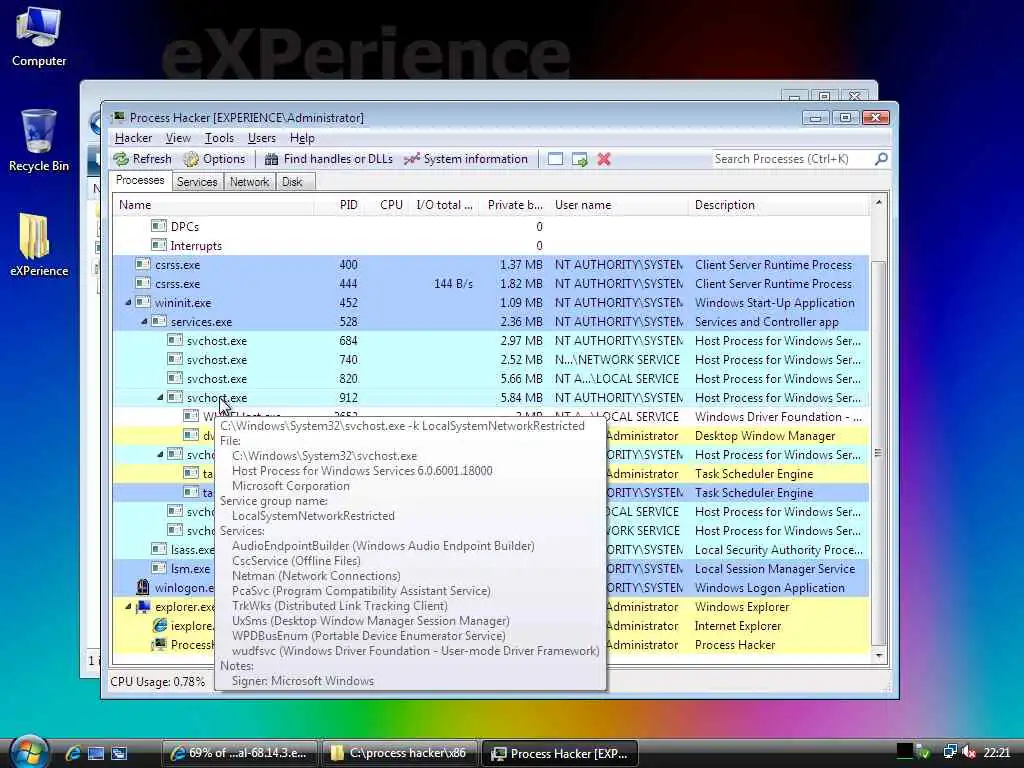Open the View menu

(178, 138)
